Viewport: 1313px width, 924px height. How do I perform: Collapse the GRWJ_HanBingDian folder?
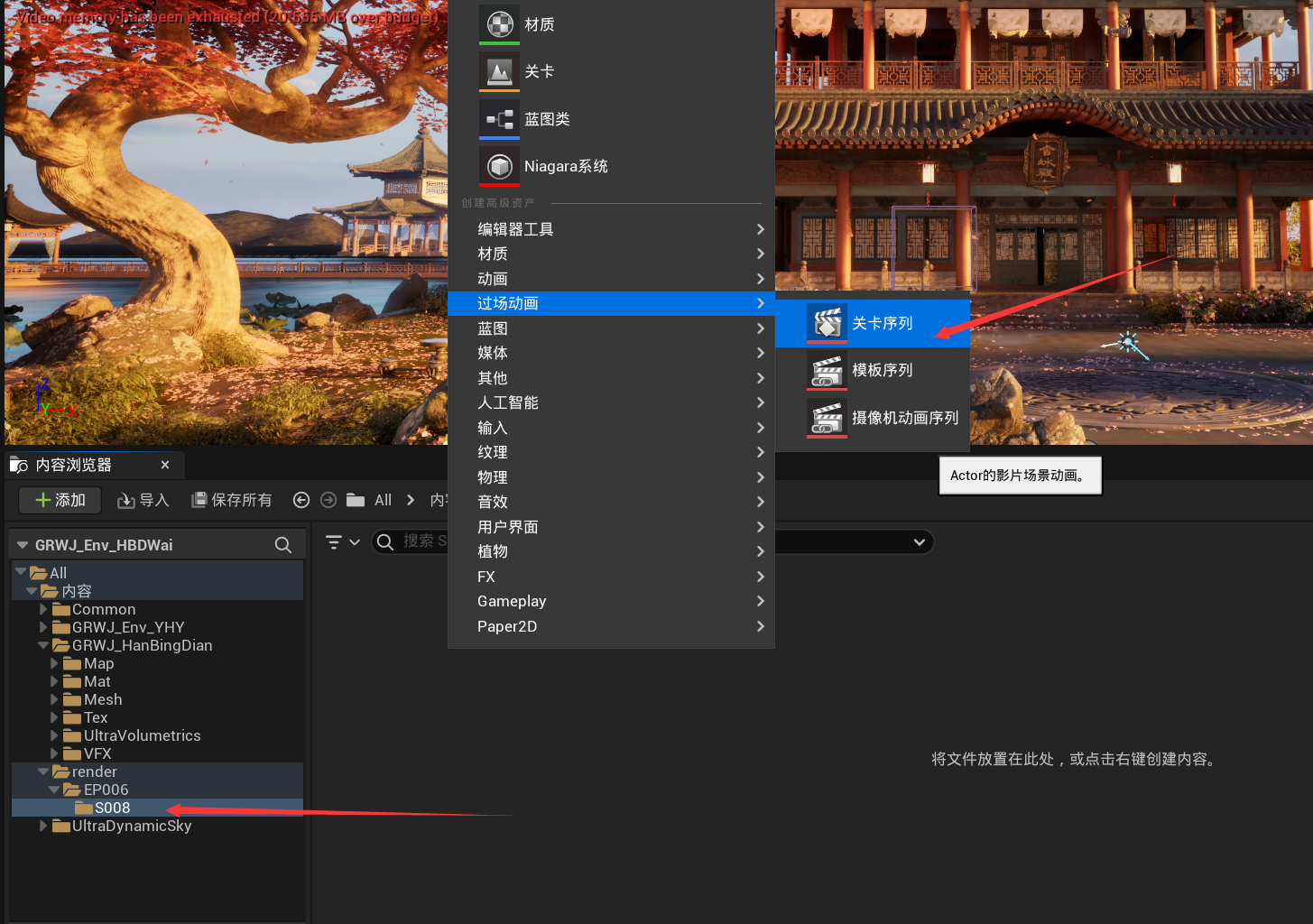(x=42, y=645)
